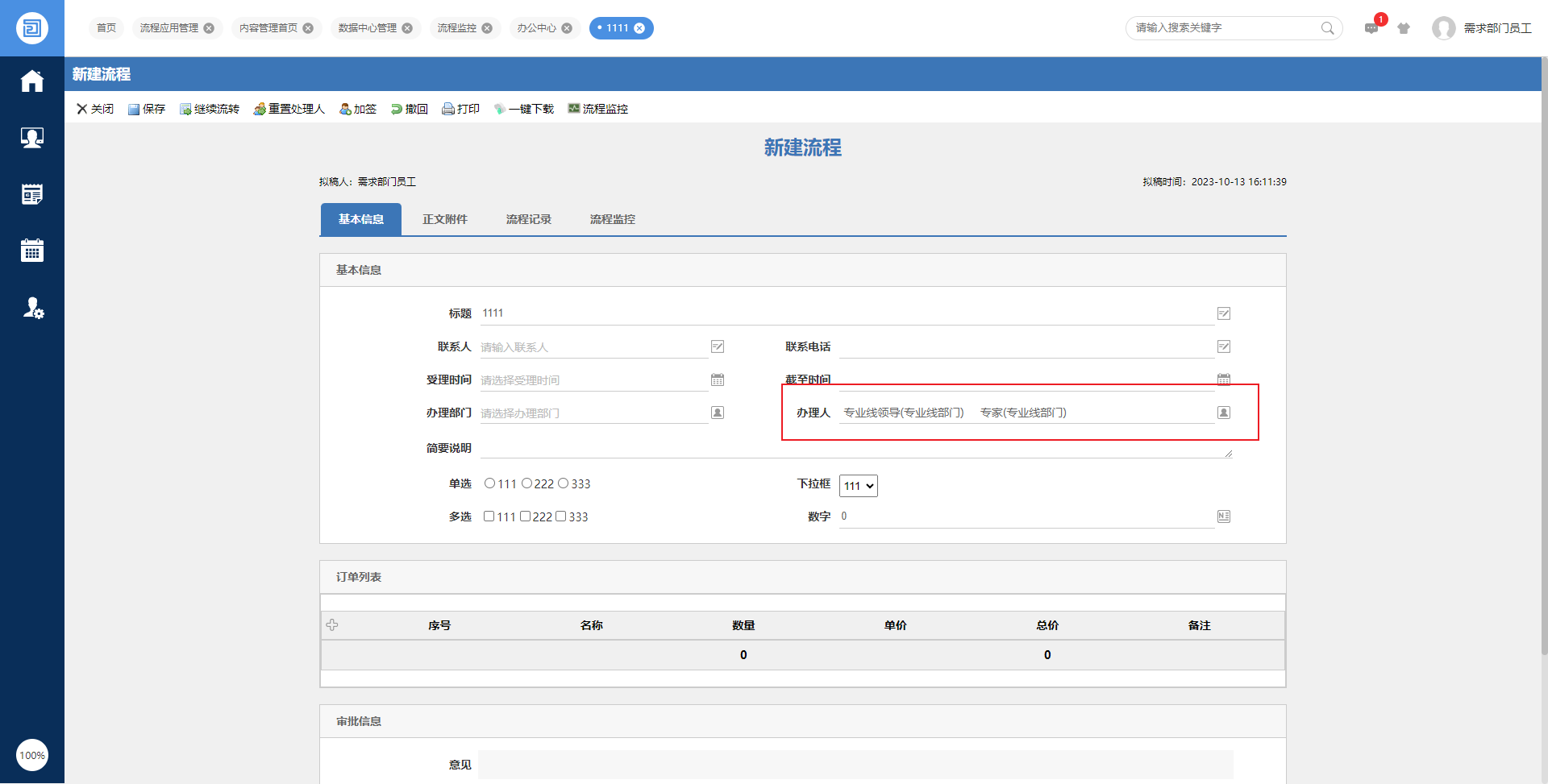Image resolution: width=1548 pixels, height=784 pixels.
Task: Click the search magnifier icon
Action: [x=1327, y=28]
